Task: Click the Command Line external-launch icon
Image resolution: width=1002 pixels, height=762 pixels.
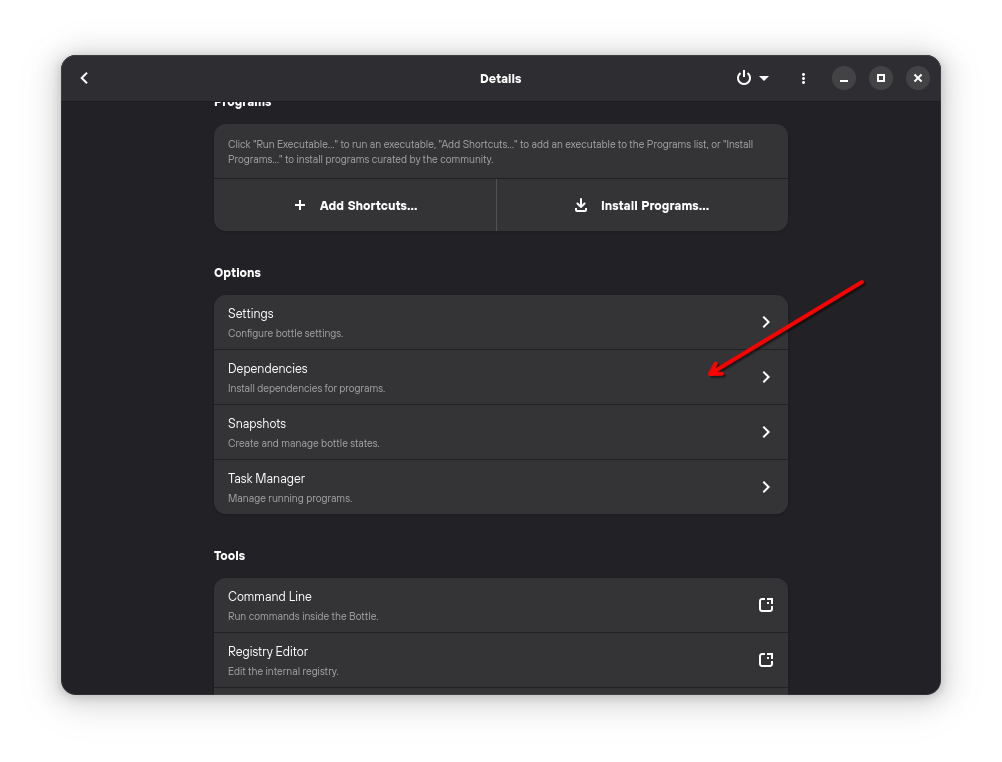Action: pyautogui.click(x=766, y=605)
